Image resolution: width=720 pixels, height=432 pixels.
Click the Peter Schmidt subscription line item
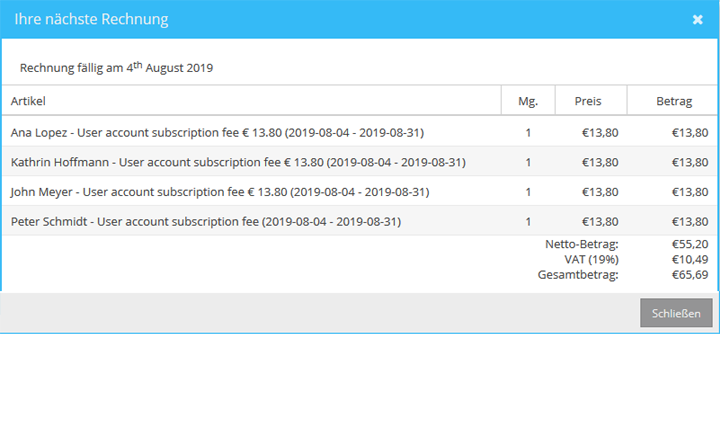205,222
